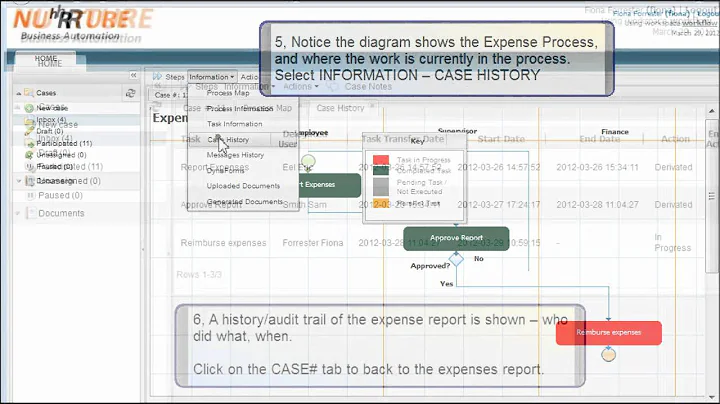The image size is (720, 404).
Task: Collapse the left sidebar with the double-chevron icon
Action: click(x=133, y=75)
